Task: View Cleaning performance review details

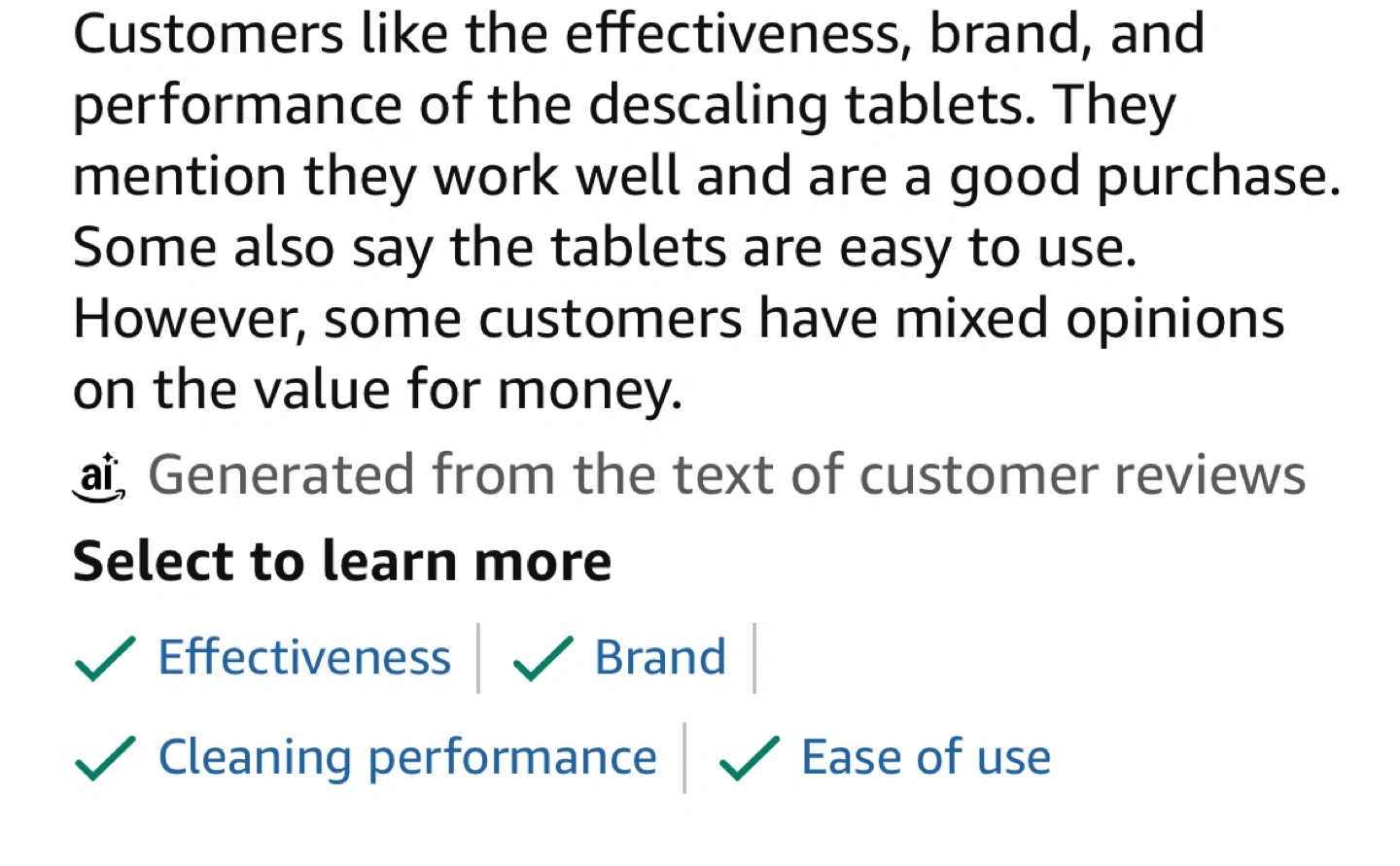Action: click(407, 758)
